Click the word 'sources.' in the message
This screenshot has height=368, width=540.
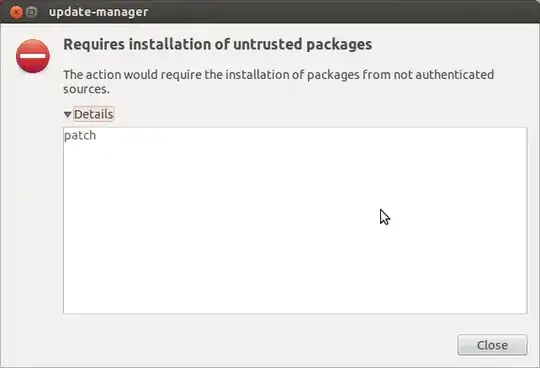pos(86,90)
